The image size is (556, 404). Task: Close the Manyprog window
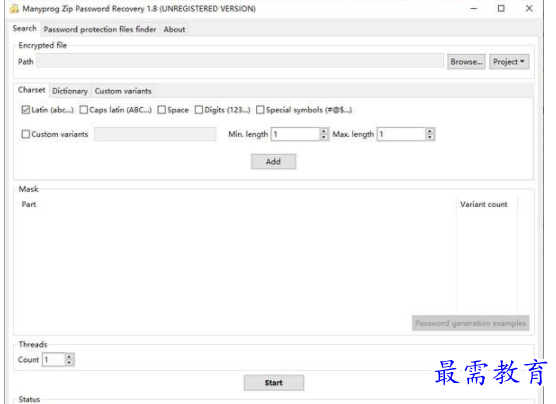pos(529,9)
